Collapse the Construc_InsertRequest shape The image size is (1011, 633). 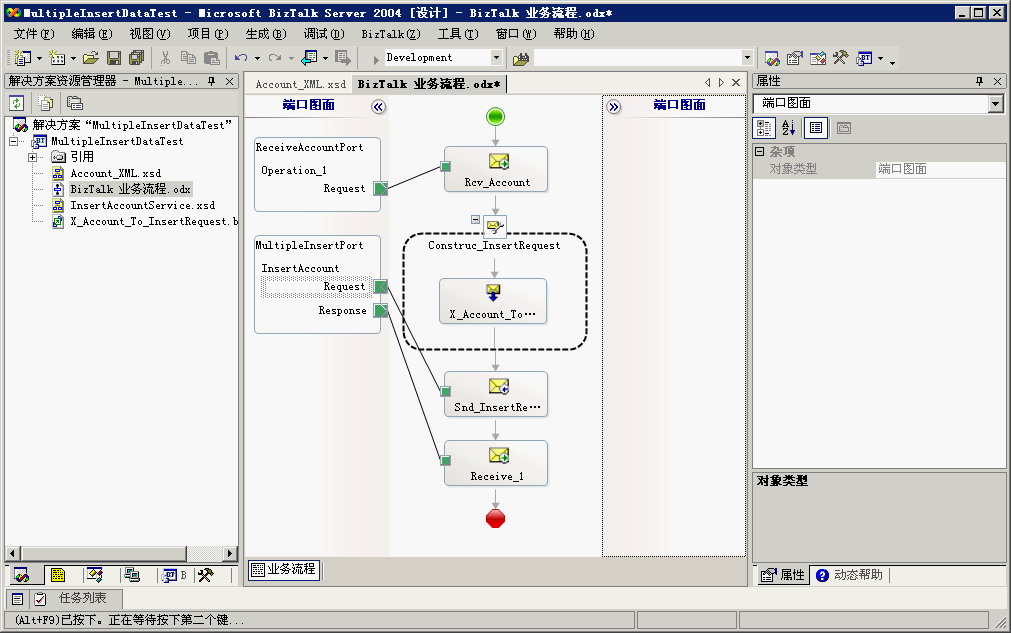(475, 219)
